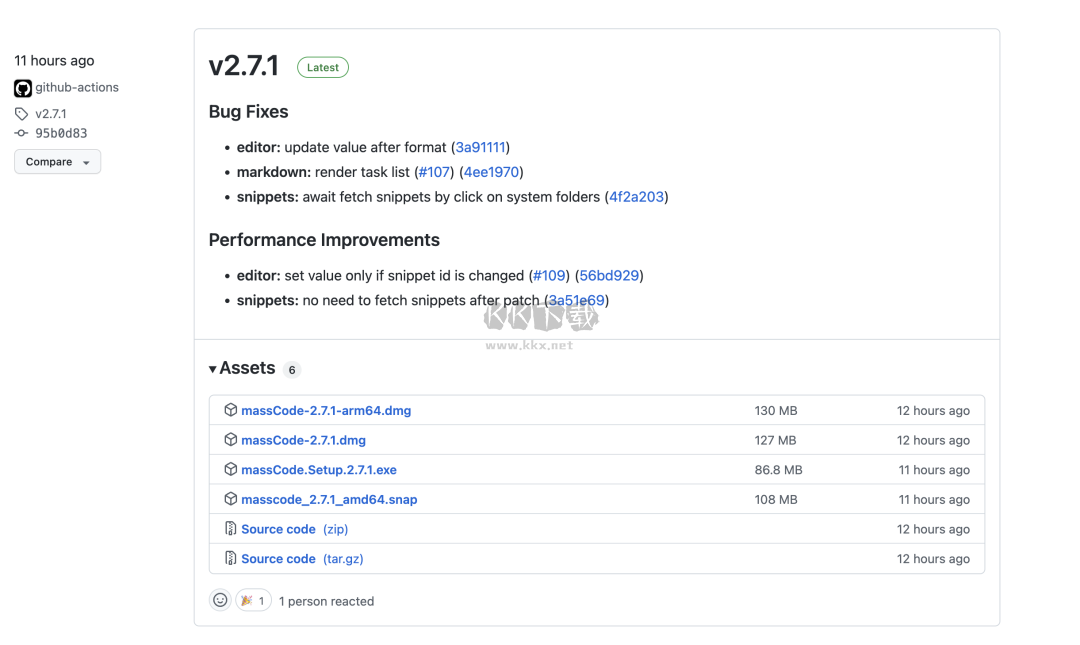Click the commit icon beside 95b0d83
Image resolution: width=1080 pixels, height=645 pixels.
click(22, 133)
